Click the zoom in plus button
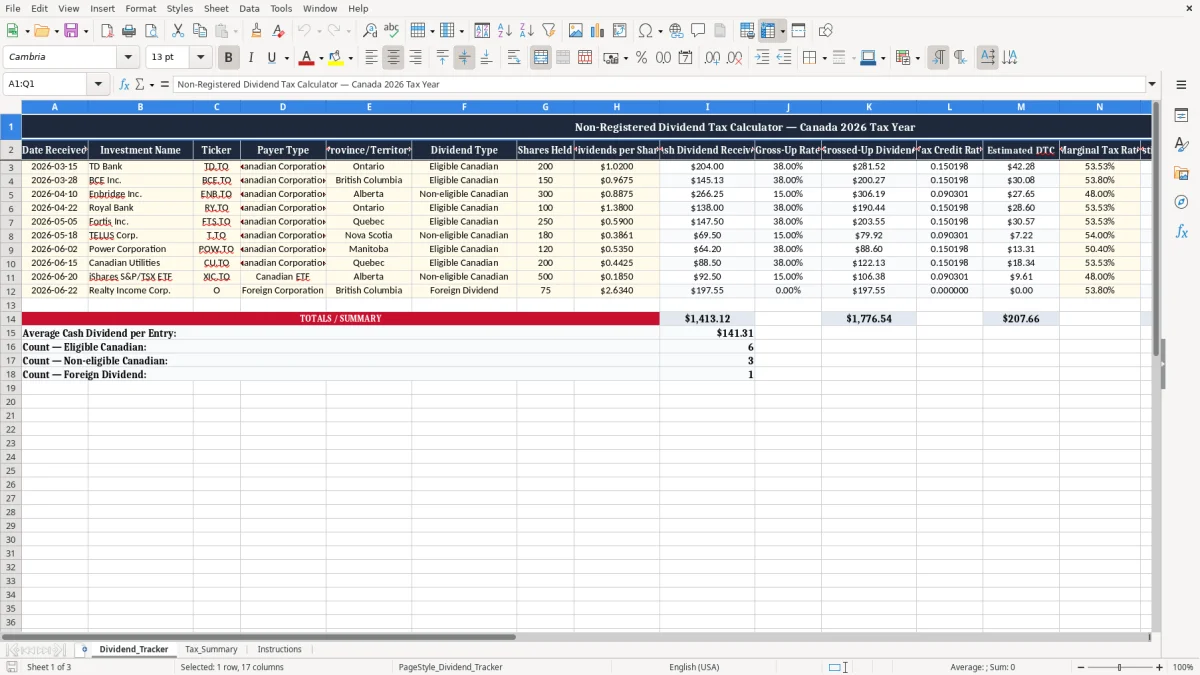The image size is (1200, 675). 1159,667
